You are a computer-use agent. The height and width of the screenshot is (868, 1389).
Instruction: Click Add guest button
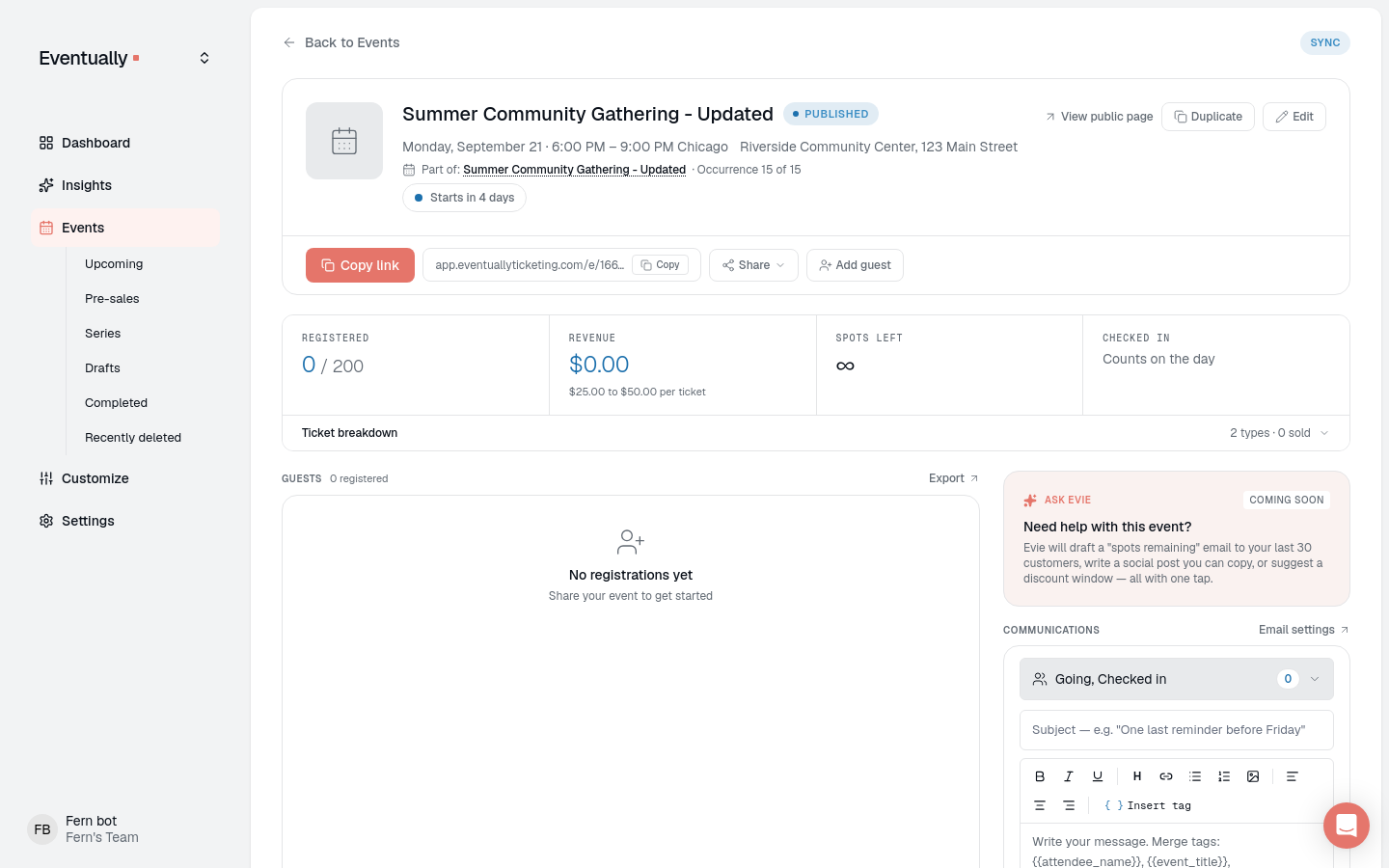[855, 265]
